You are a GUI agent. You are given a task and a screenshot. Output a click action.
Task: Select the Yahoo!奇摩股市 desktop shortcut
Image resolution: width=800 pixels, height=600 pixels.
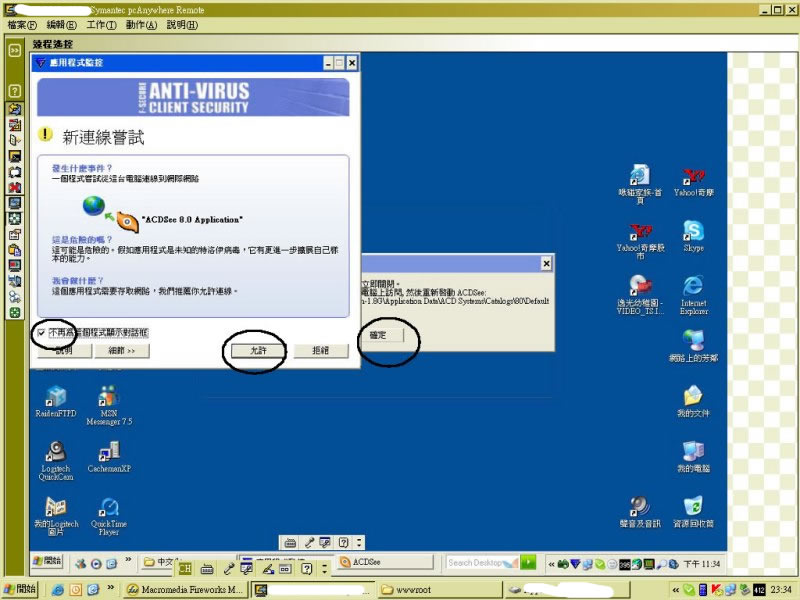640,241
